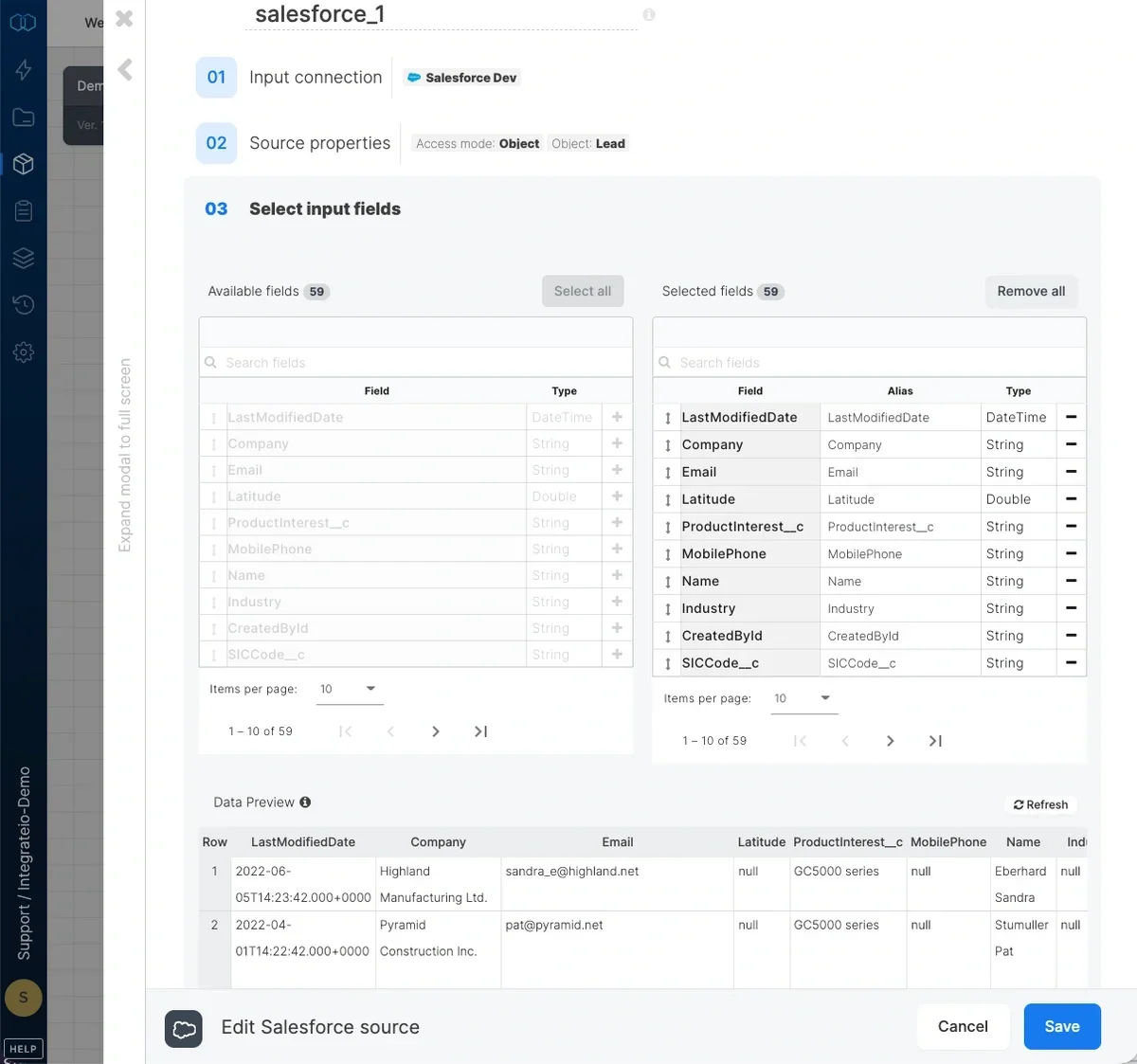
Task: Remove SICCode__c selected field
Action: (x=1071, y=663)
